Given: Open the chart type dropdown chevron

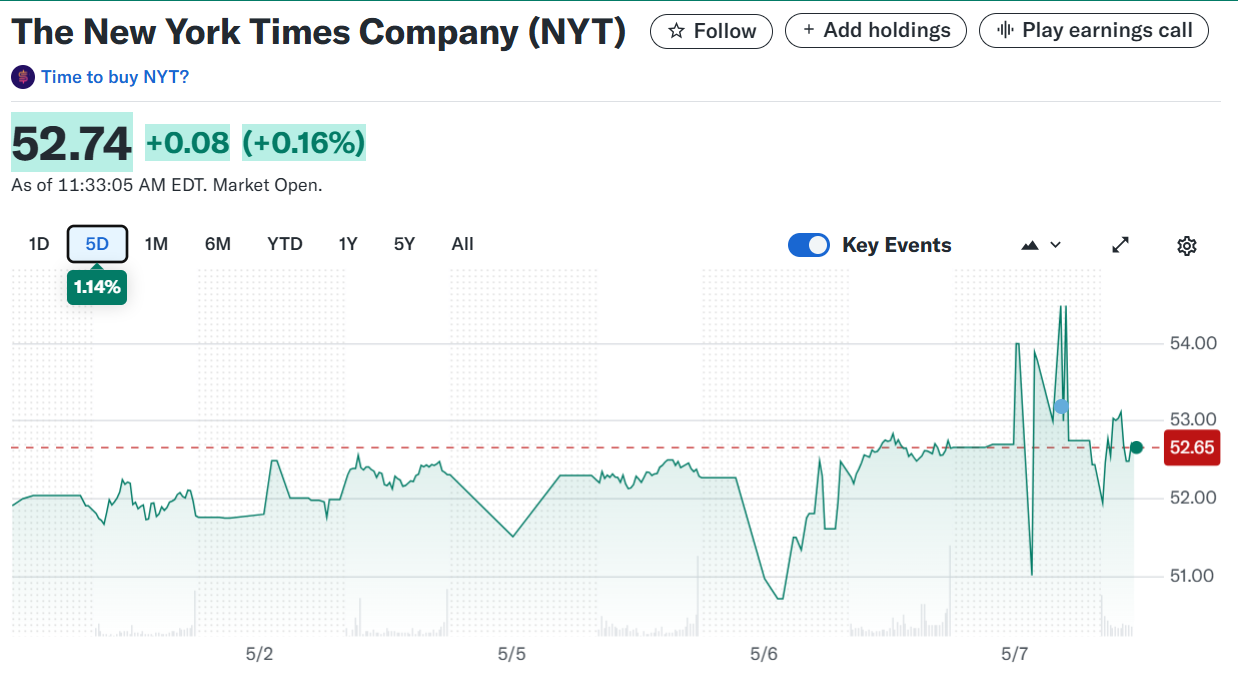Looking at the screenshot, I should (x=1055, y=245).
